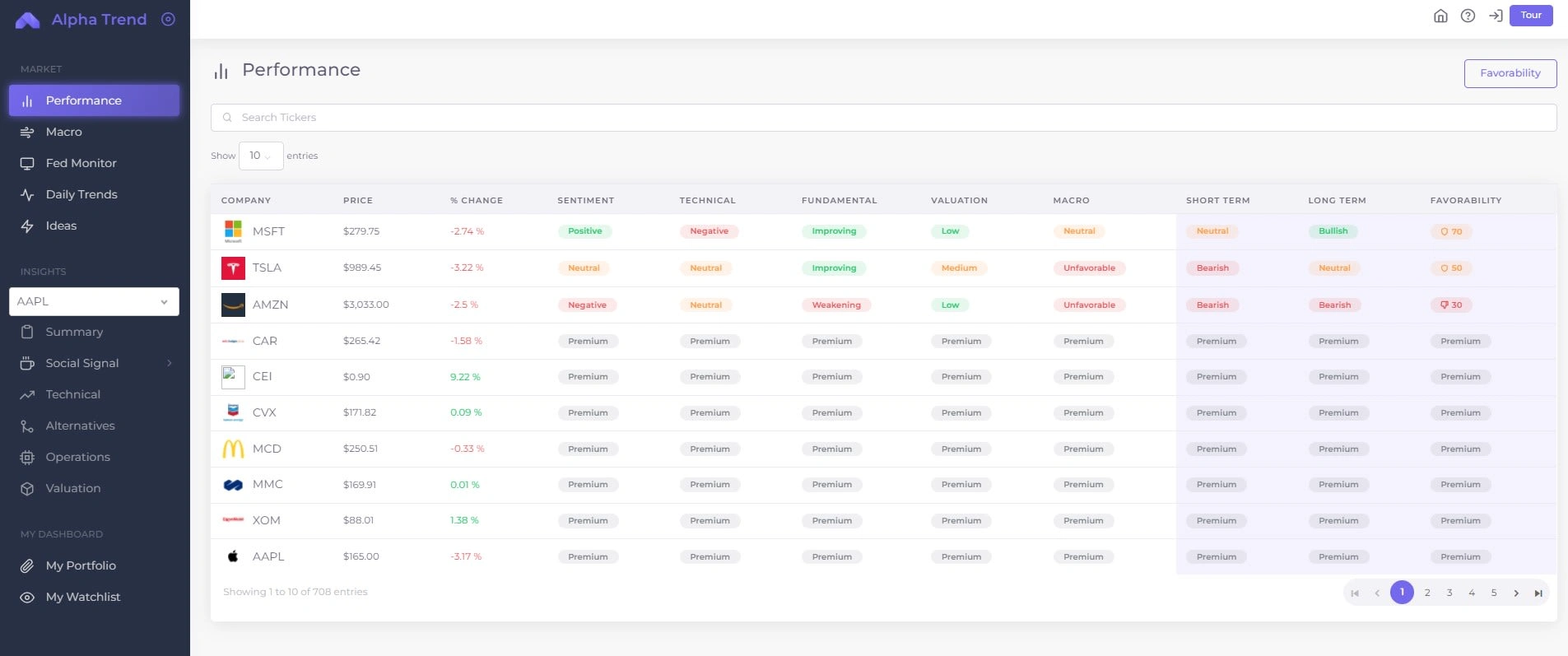Click the Favorability button
Viewport: 1568px width, 656px height.
pos(1510,73)
